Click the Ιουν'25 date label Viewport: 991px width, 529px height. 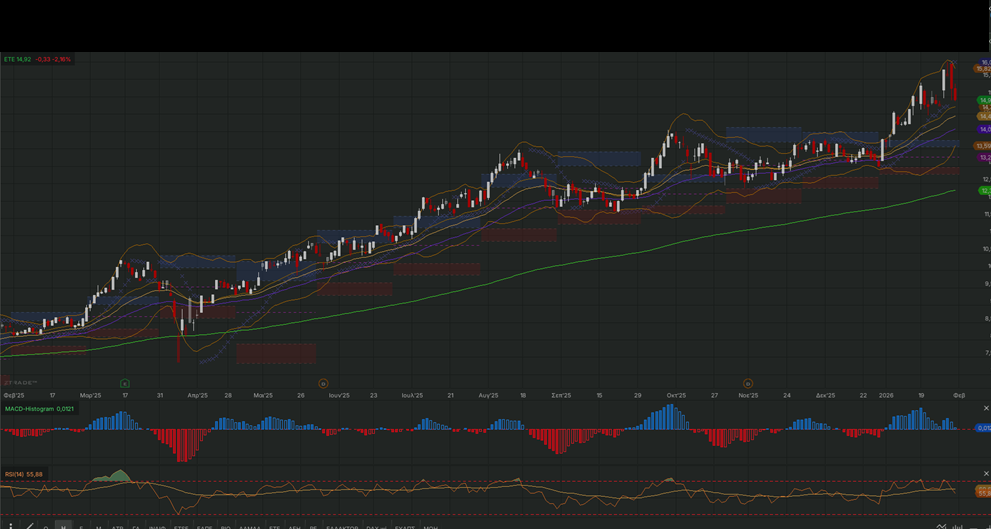[x=339, y=396]
